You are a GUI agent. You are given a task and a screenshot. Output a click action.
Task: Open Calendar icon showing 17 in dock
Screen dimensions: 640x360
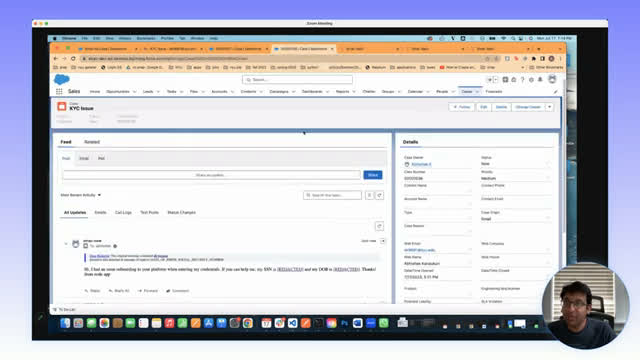coord(266,323)
